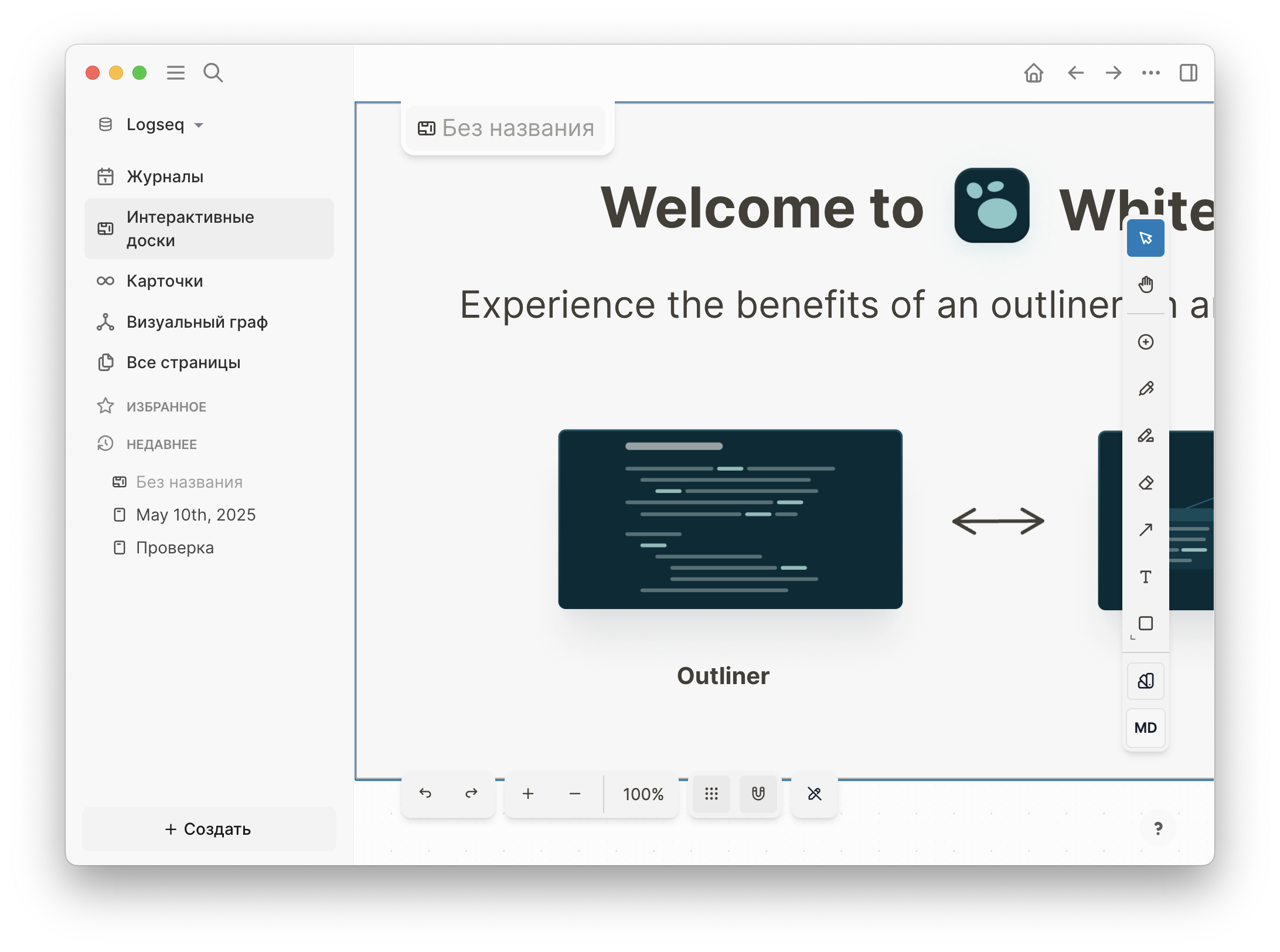Open Журналы in the sidebar

coord(165,176)
